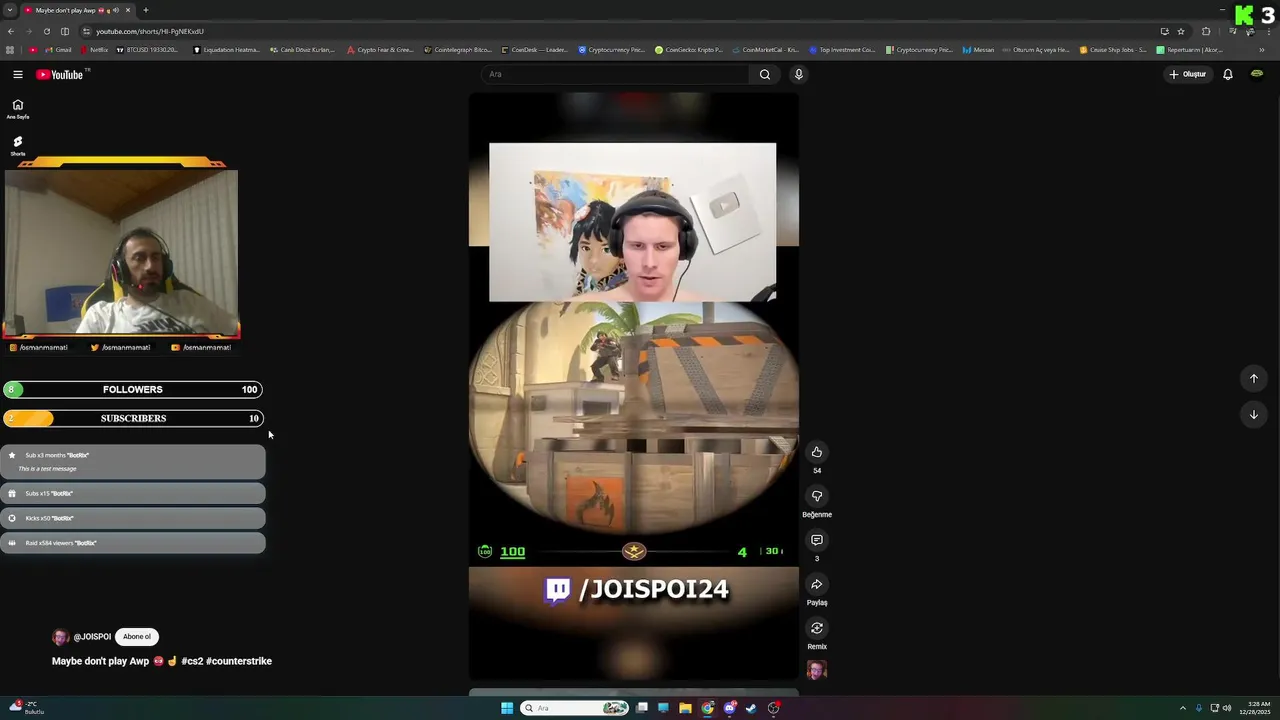Image resolution: width=1280 pixels, height=720 pixels.
Task: Open the Cruise Ship Jobs bookmark
Action: click(x=1113, y=49)
